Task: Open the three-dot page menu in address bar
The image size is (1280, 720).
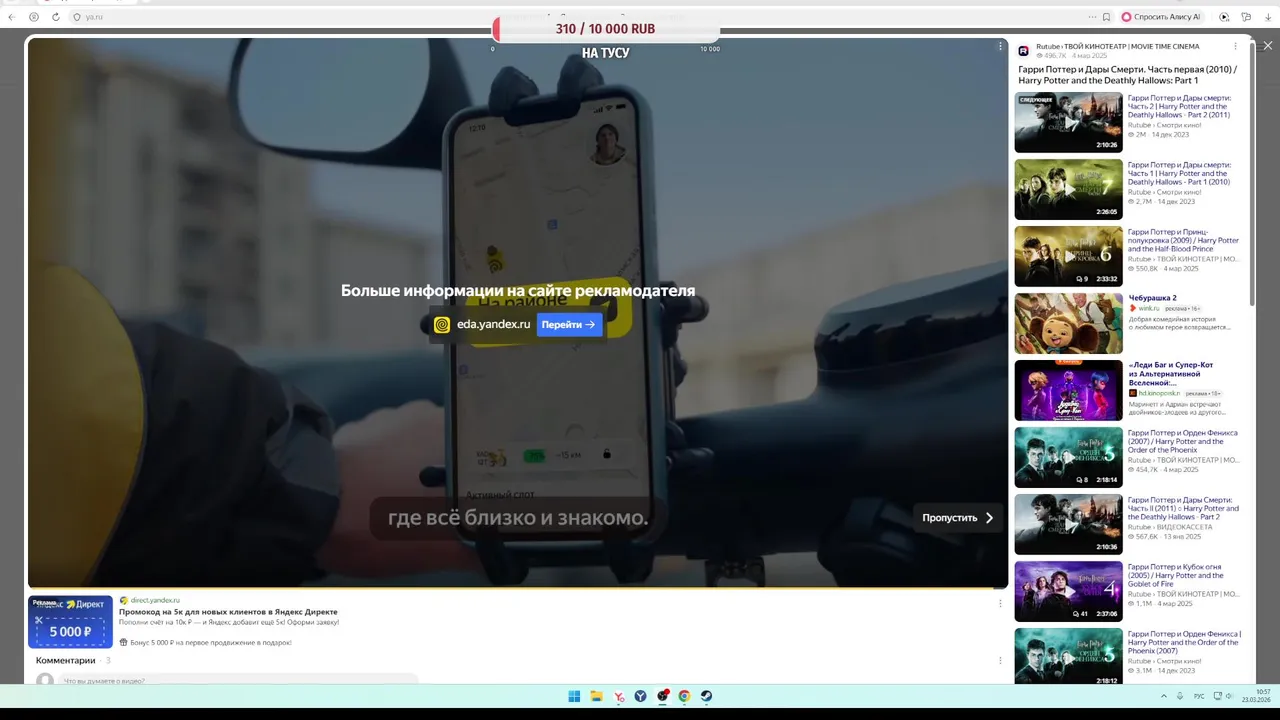Action: pos(1092,17)
